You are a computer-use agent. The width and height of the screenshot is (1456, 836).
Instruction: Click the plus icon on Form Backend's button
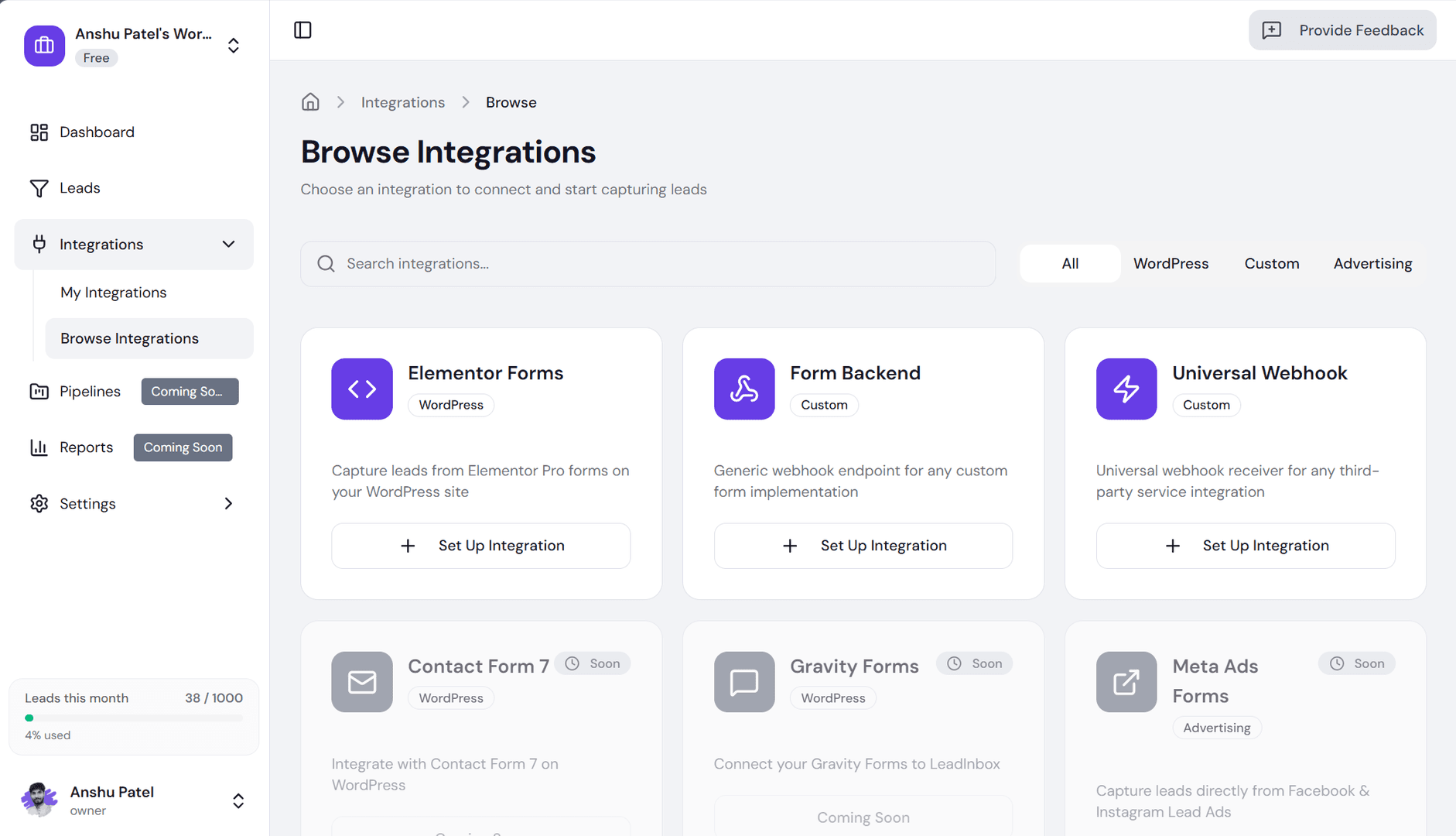click(790, 546)
